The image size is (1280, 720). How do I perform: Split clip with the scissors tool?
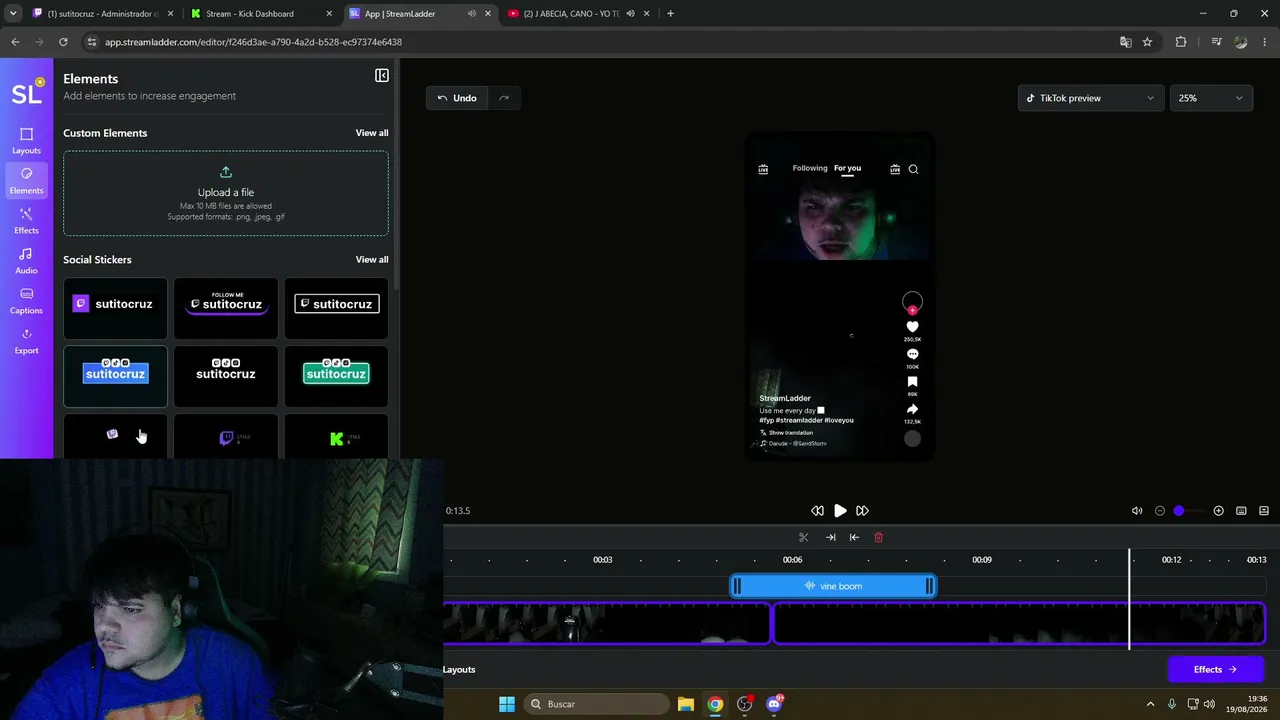point(803,538)
